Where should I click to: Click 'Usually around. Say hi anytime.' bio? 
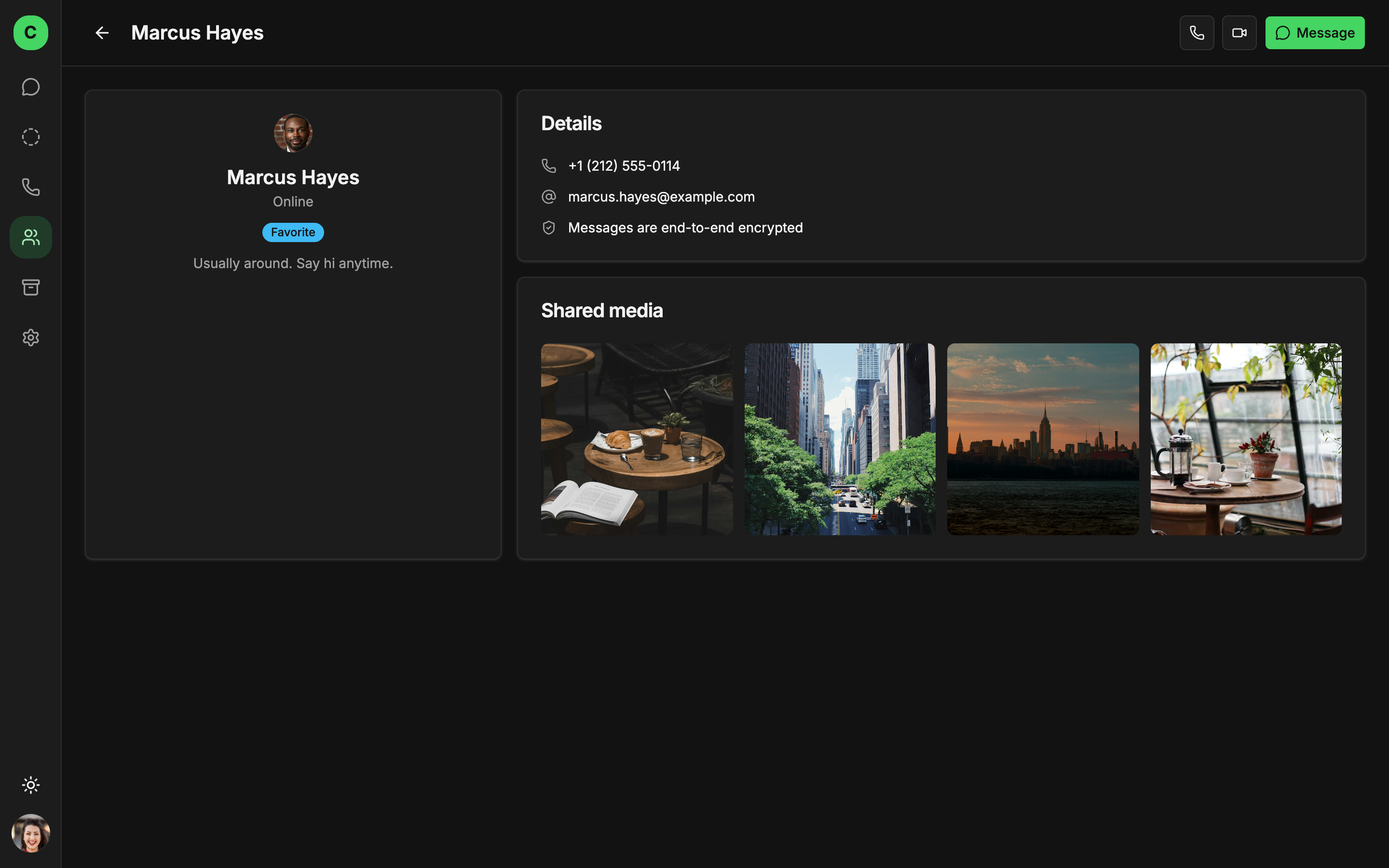(293, 263)
